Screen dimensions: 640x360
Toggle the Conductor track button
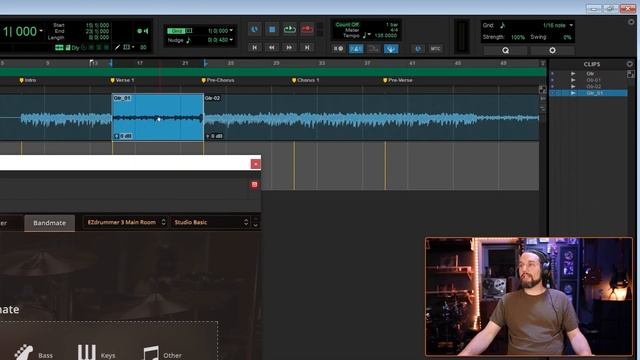pyautogui.click(x=391, y=49)
